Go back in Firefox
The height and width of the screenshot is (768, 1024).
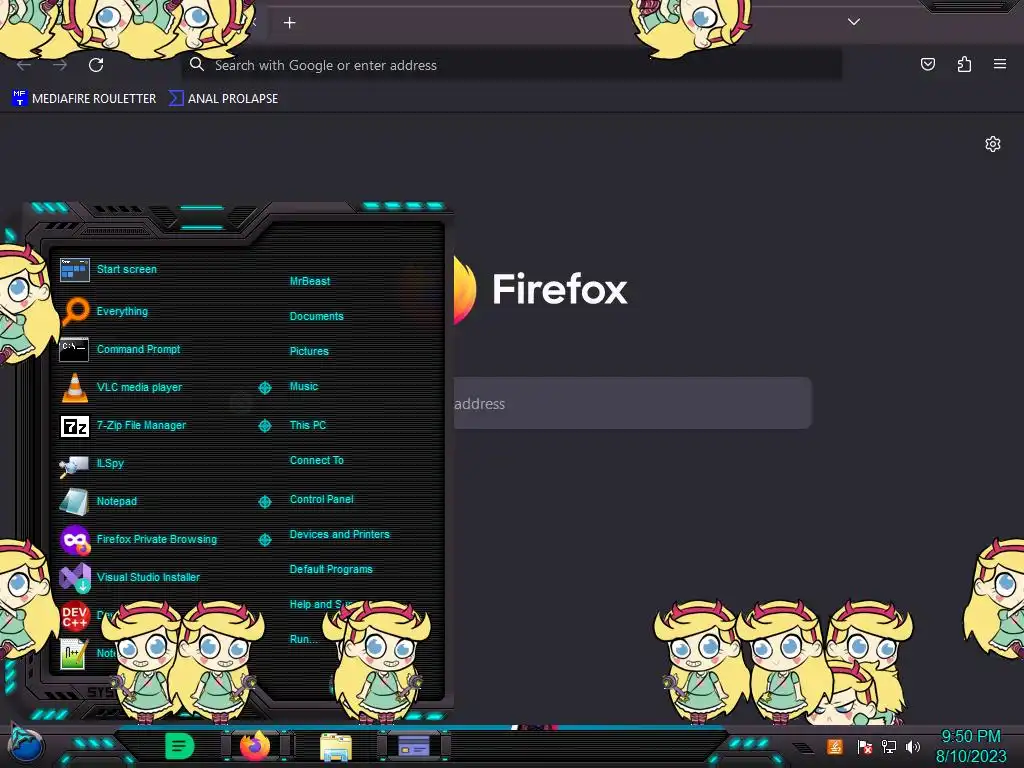click(24, 65)
